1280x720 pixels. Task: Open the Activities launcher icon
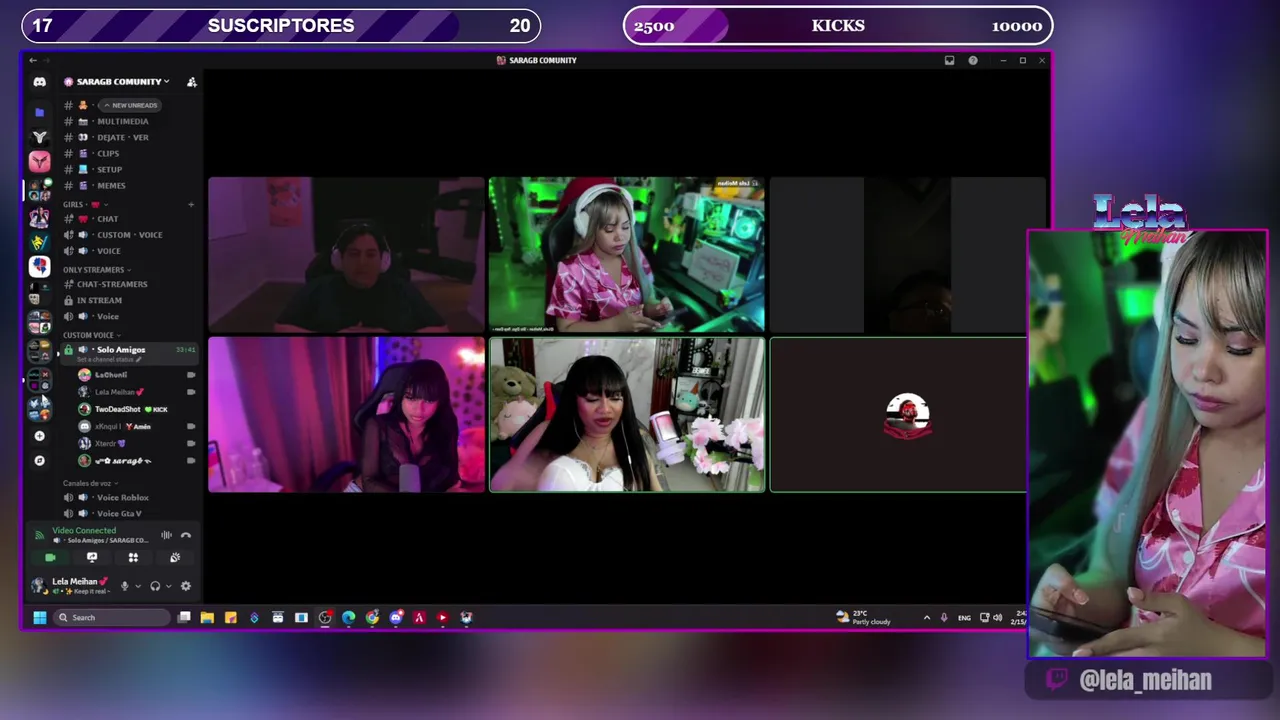[133, 557]
